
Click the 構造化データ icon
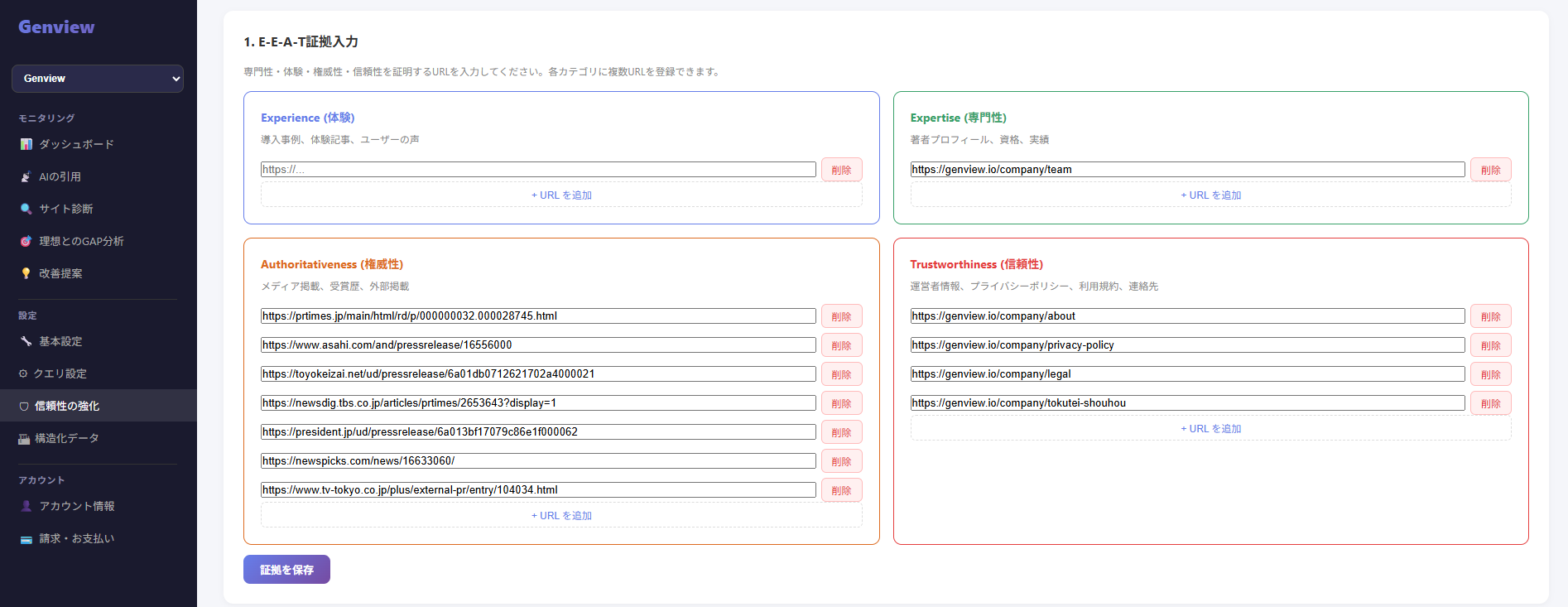point(24,438)
